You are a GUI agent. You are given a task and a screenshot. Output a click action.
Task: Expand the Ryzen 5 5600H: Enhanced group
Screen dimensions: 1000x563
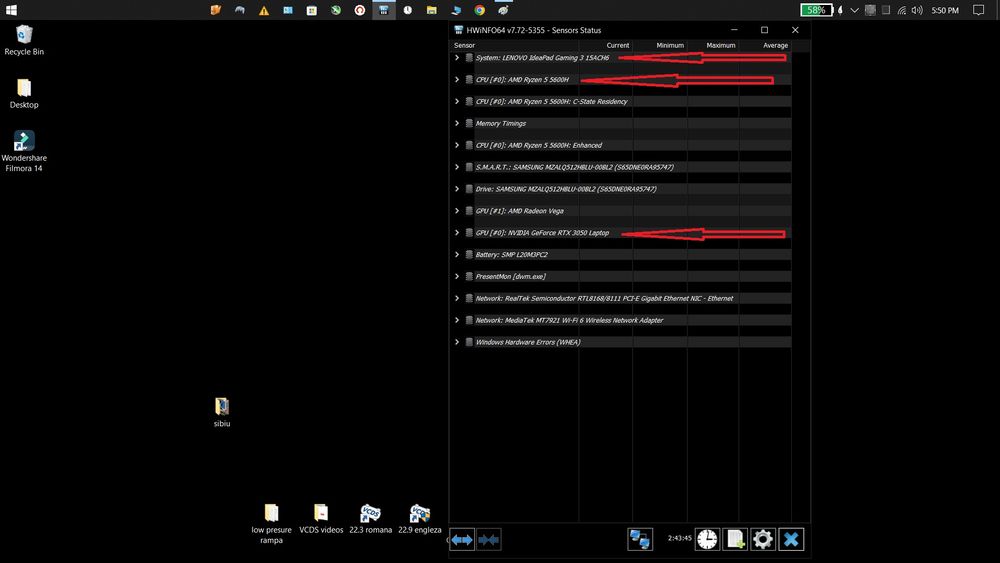457,145
